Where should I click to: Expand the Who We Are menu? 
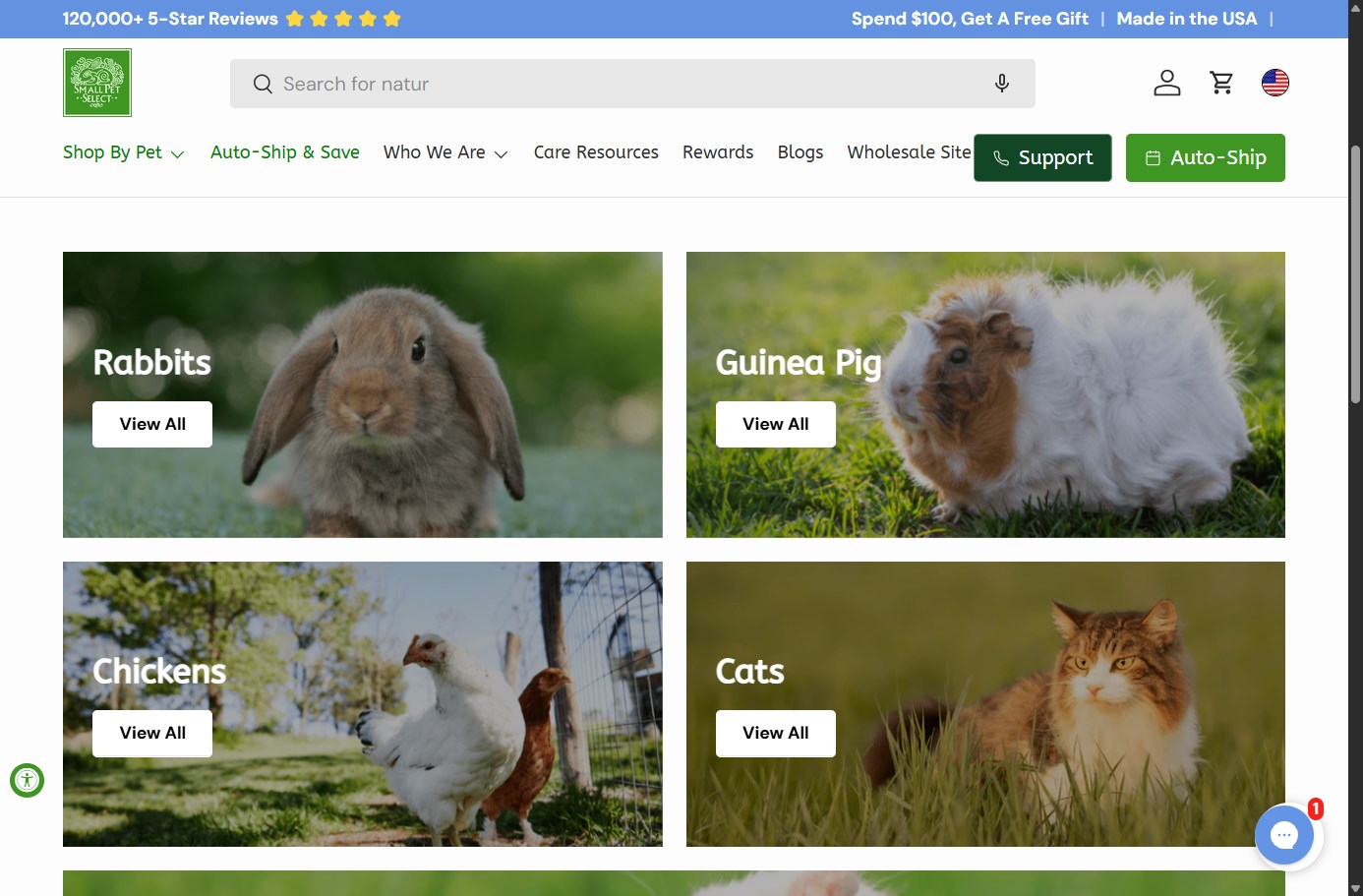click(445, 152)
